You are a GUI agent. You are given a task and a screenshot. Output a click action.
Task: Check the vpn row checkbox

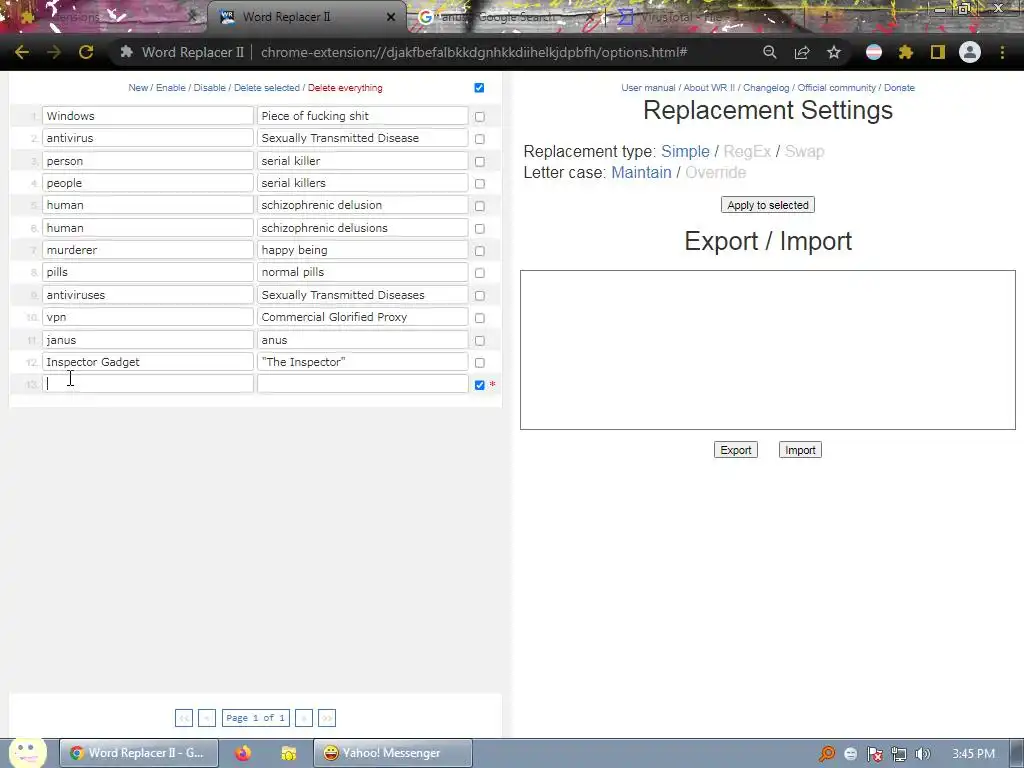point(480,318)
